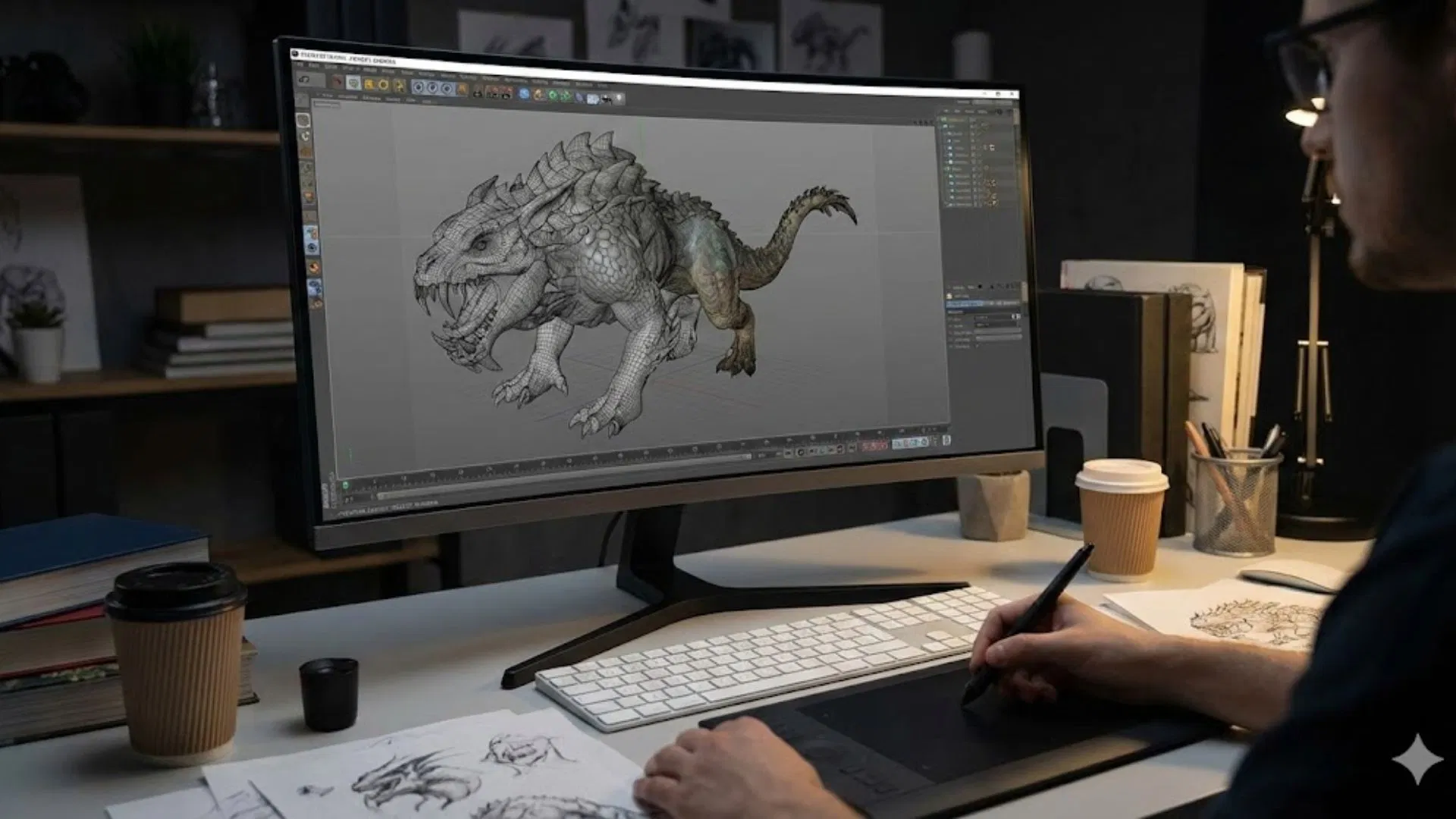Toggle the first axis lock button

pyautogui.click(x=418, y=88)
